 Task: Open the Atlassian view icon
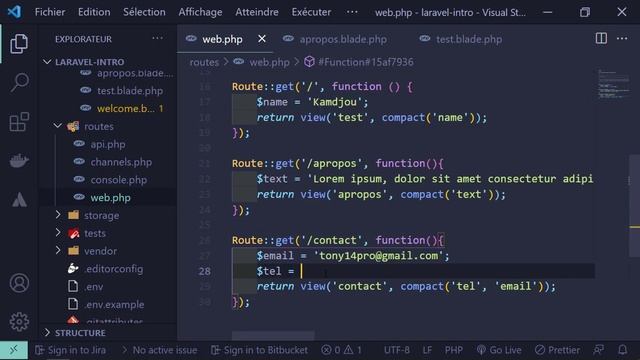19,200
